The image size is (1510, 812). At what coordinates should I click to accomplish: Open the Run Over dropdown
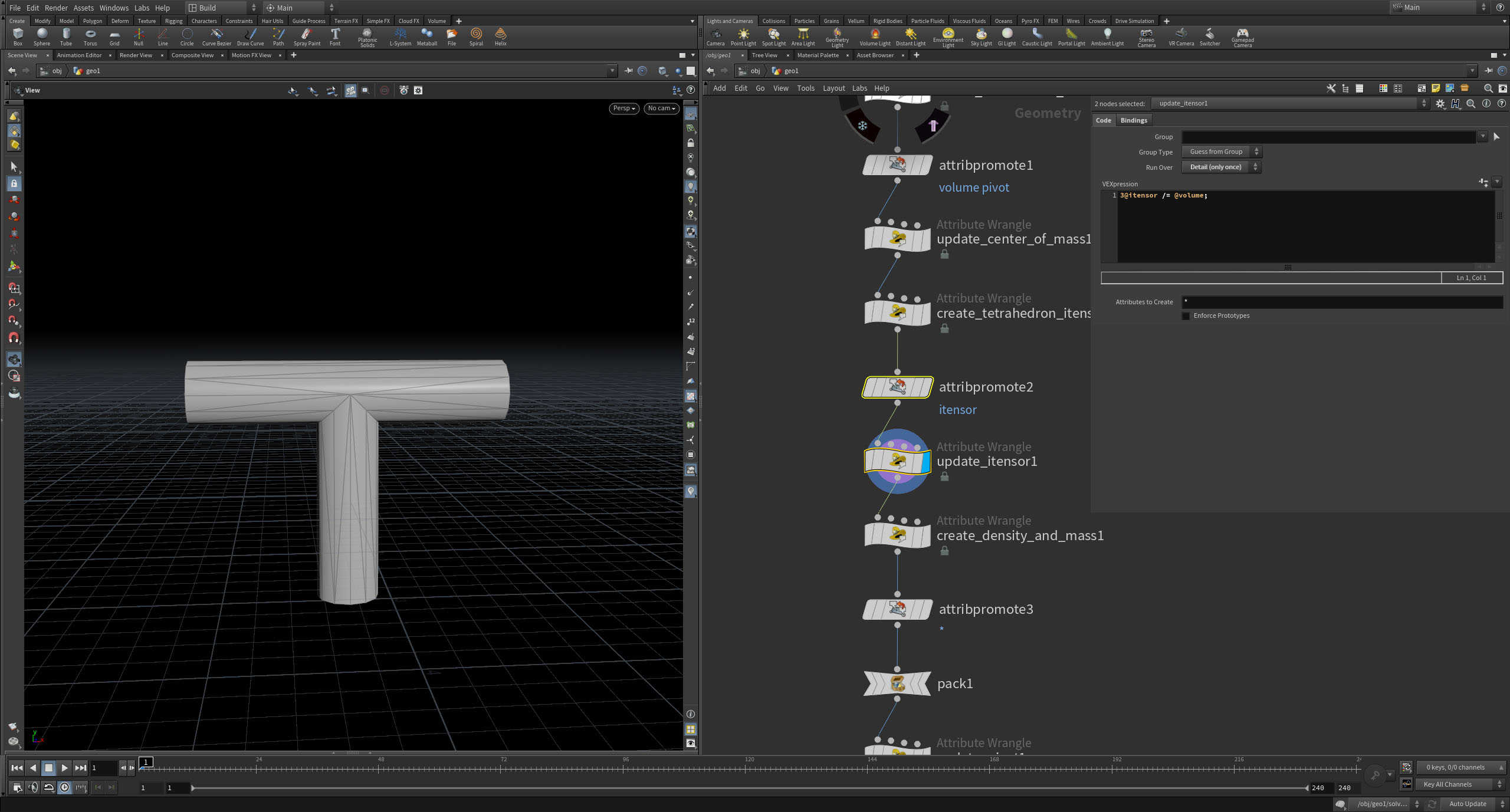pos(1221,167)
